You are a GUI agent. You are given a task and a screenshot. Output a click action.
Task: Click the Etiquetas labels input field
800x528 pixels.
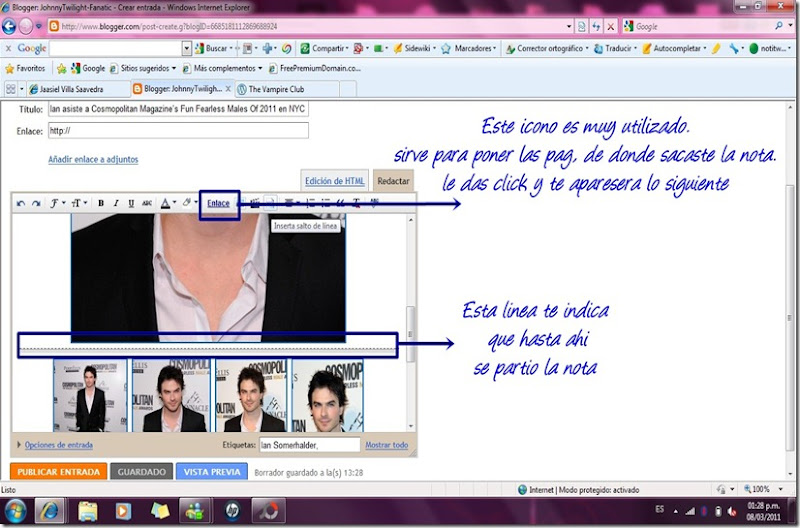click(x=310, y=445)
